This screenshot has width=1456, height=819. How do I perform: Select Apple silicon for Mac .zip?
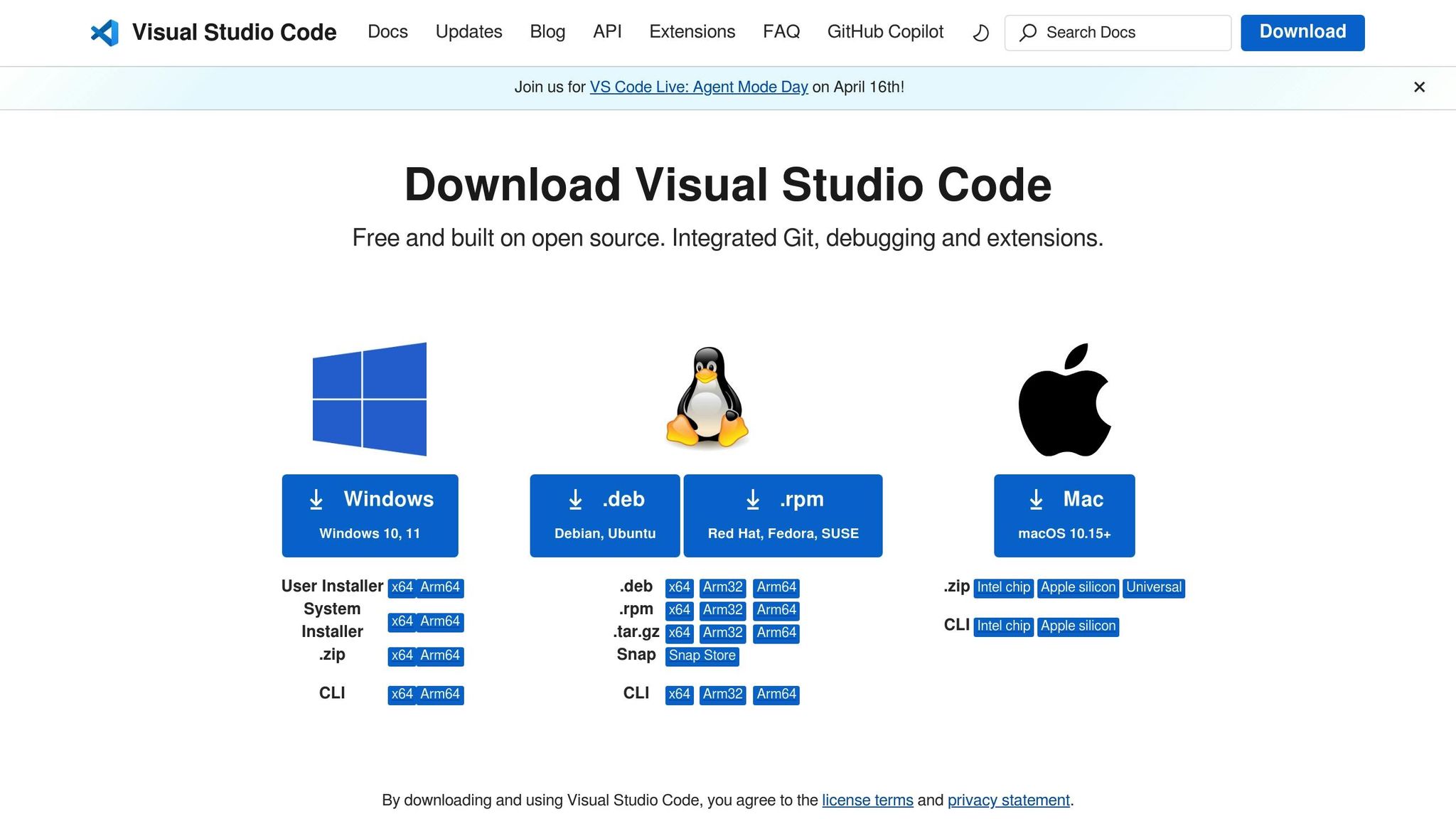(1078, 588)
